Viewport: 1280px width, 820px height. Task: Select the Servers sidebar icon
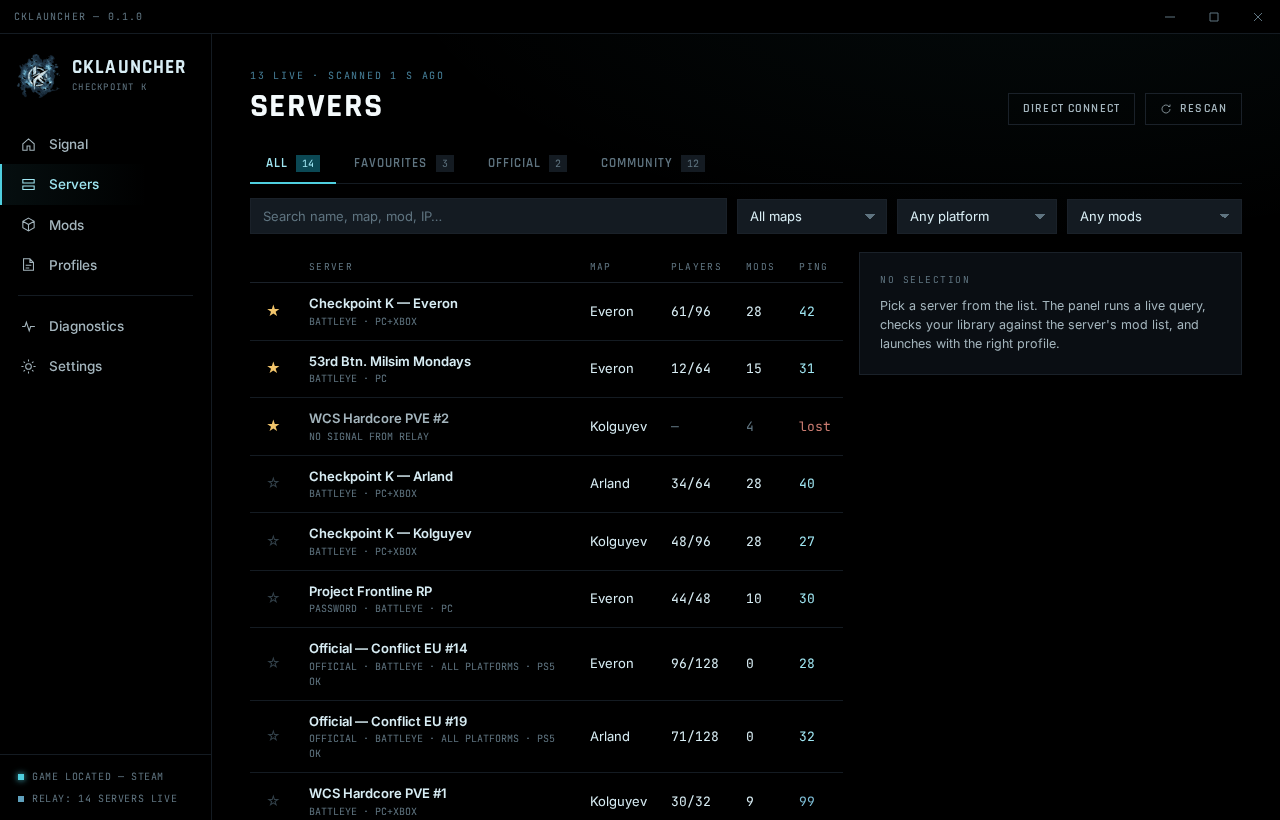point(28,184)
